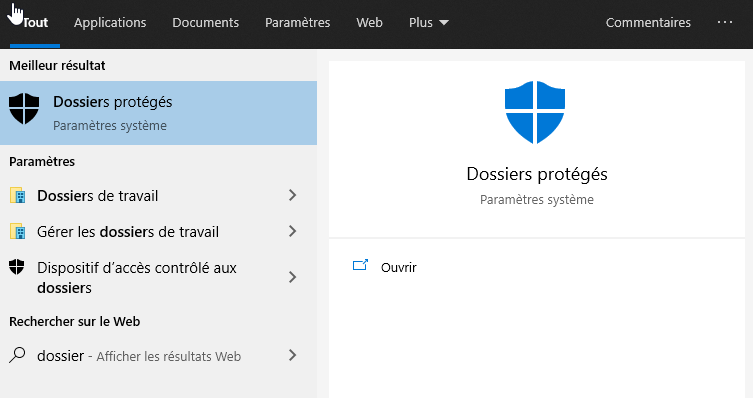Switch to the Web tab
Viewport: 753px width, 398px height.
(x=369, y=23)
